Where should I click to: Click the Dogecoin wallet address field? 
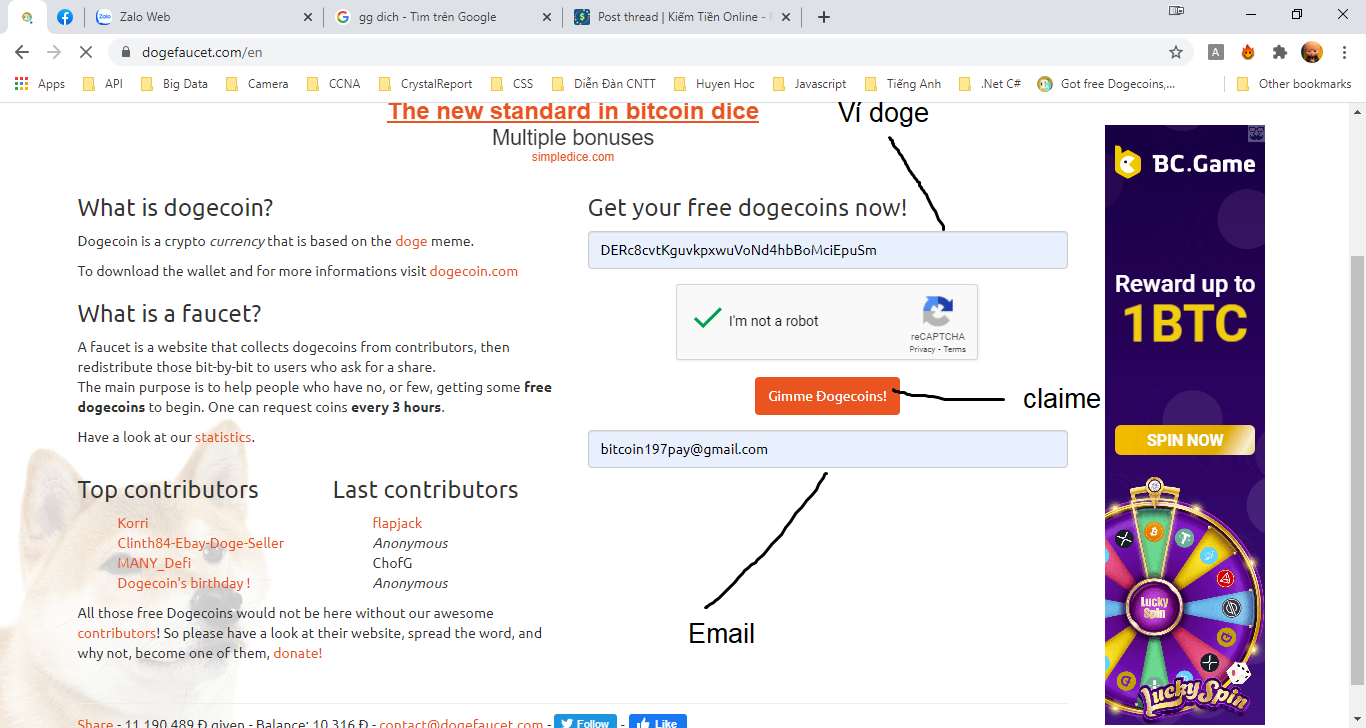828,250
